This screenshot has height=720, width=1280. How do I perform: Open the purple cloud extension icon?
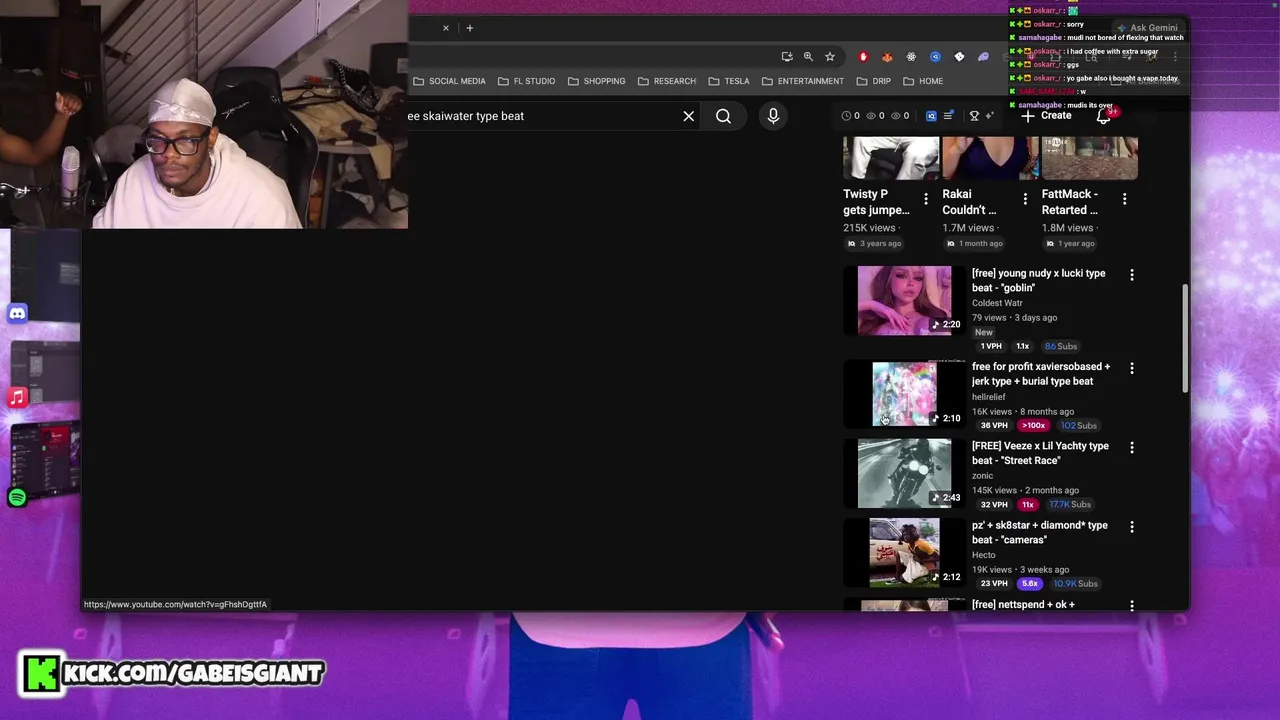(x=983, y=57)
